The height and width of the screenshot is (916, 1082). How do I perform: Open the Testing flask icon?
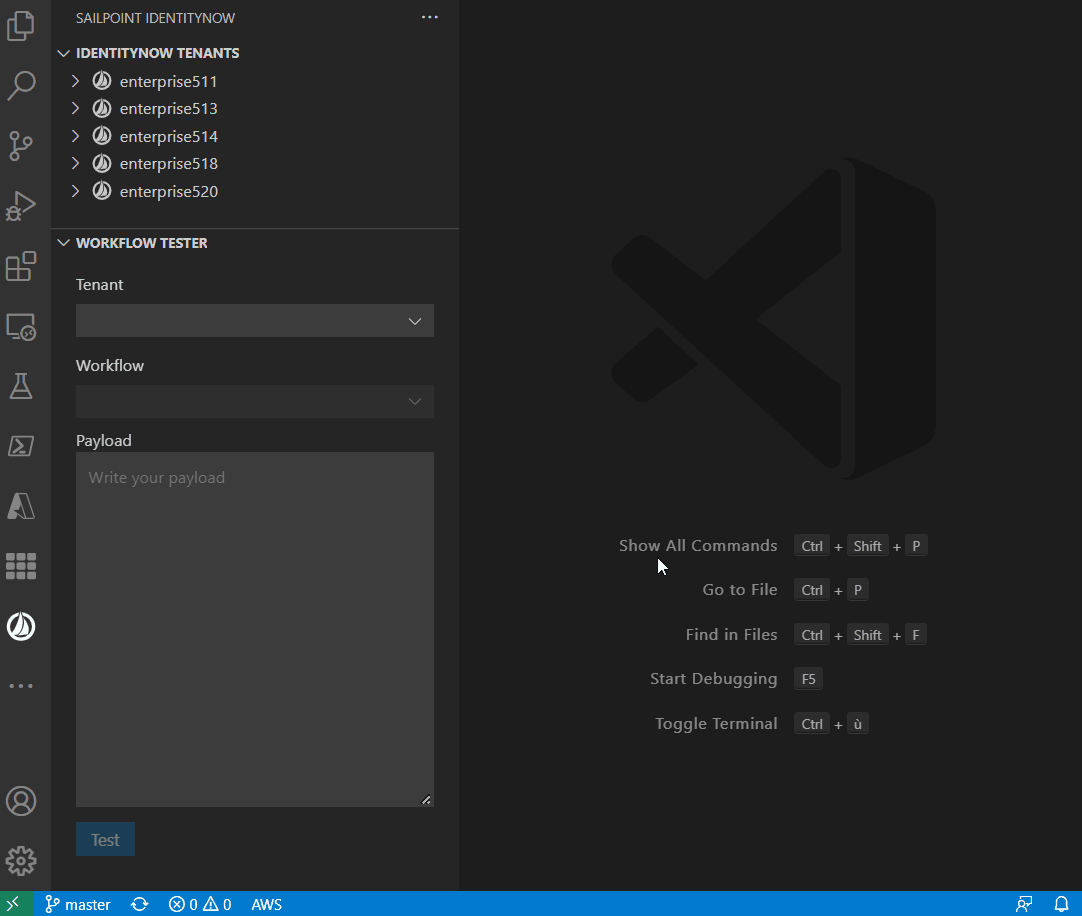(21, 387)
